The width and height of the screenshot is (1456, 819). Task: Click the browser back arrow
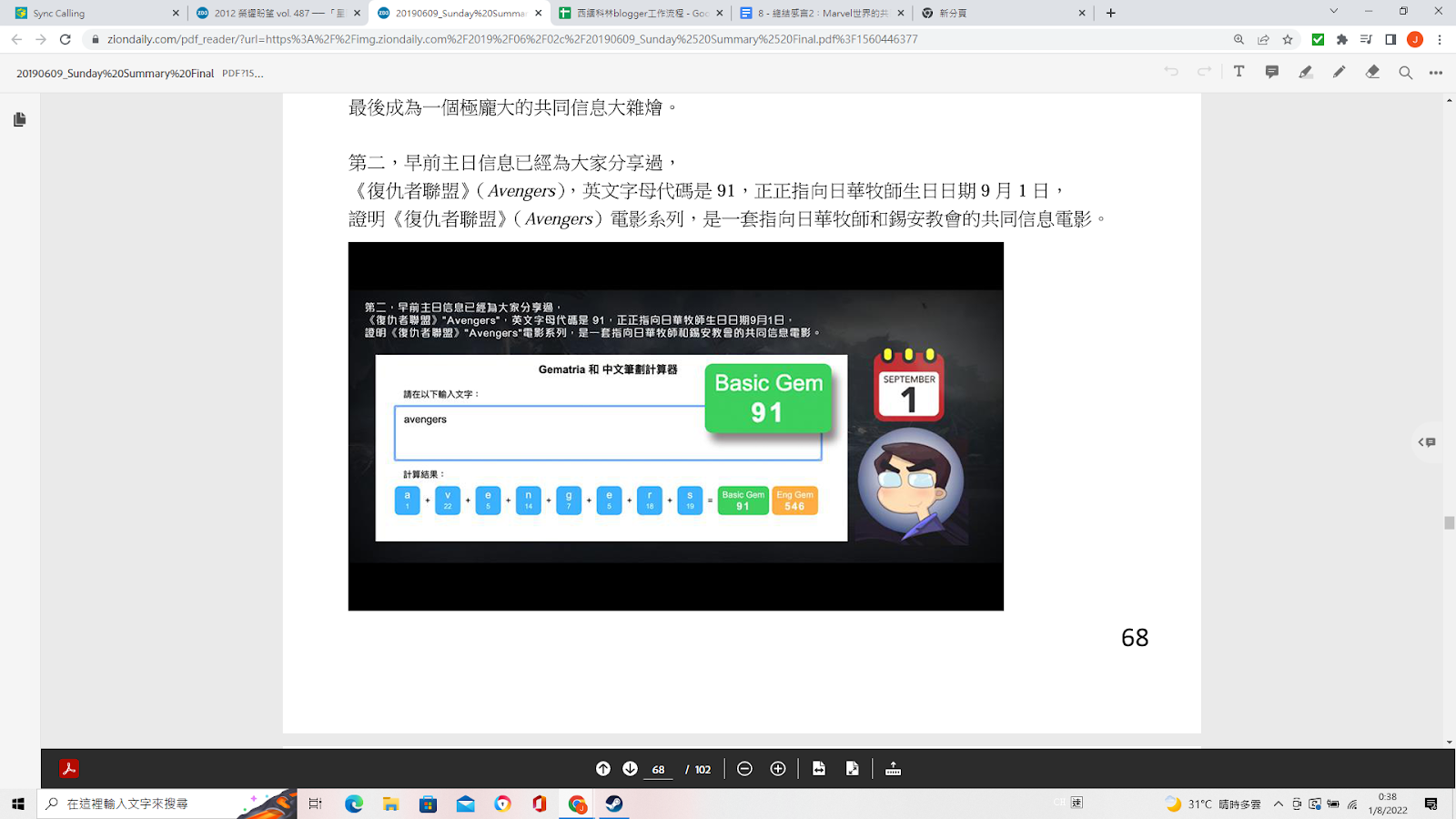[16, 39]
